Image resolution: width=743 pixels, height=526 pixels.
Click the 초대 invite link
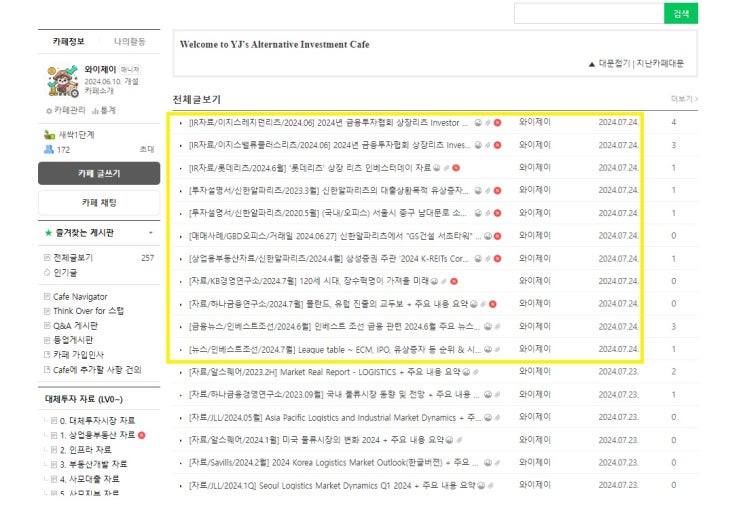coord(147,149)
